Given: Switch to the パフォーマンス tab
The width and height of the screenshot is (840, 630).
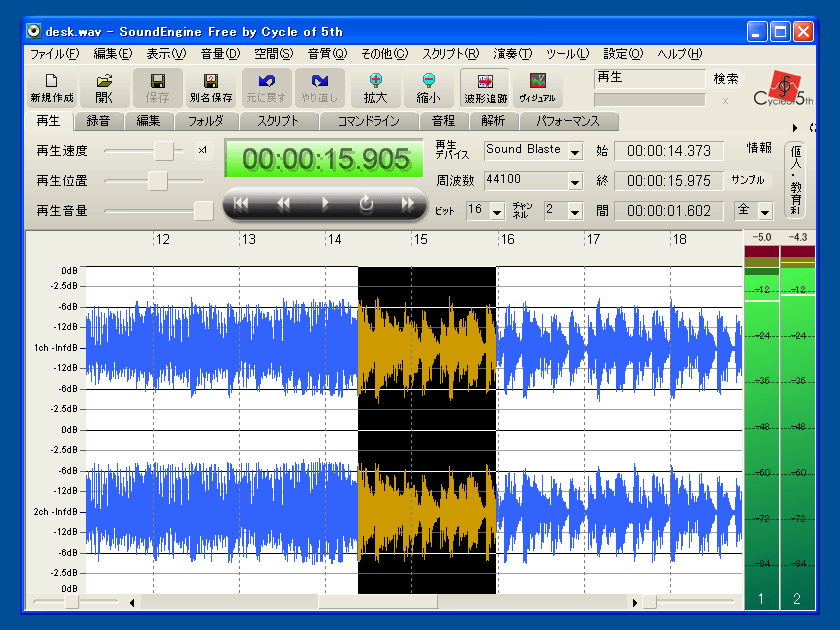Looking at the screenshot, I should pyautogui.click(x=568, y=121).
